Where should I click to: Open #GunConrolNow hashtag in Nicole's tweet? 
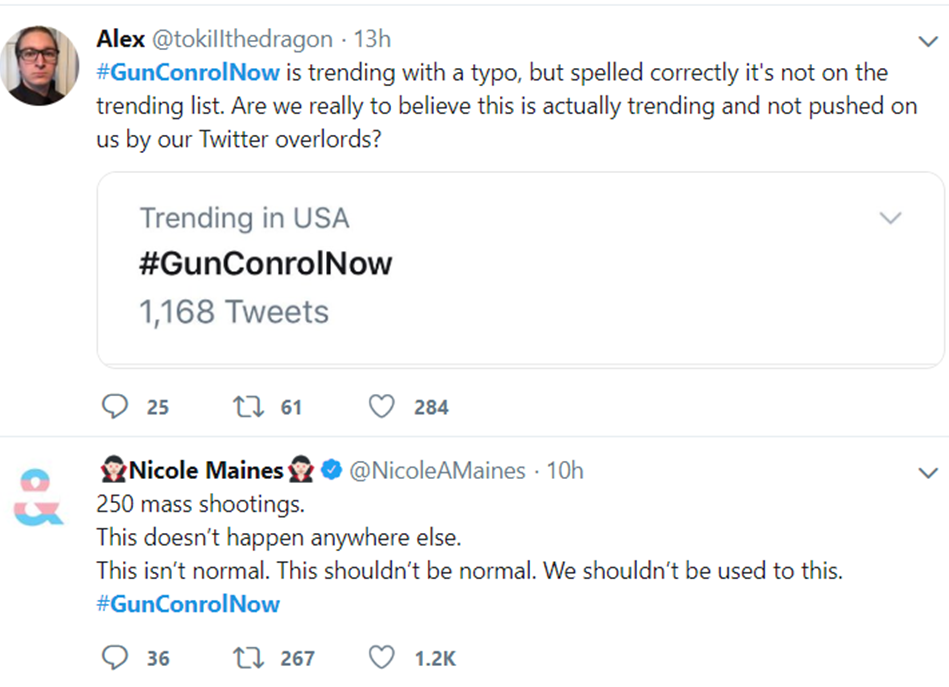tap(188, 603)
